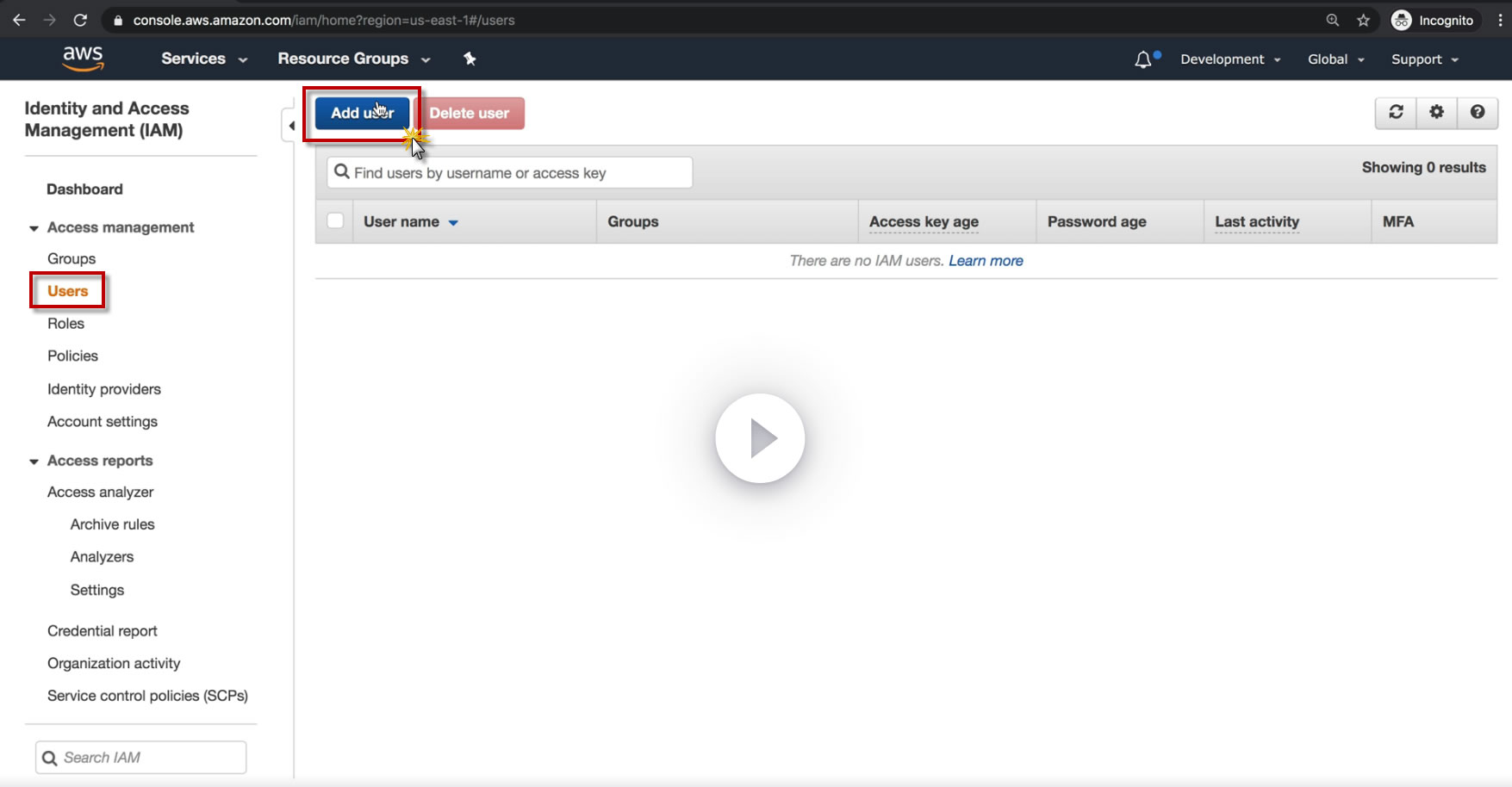Open Account settings

tap(103, 422)
